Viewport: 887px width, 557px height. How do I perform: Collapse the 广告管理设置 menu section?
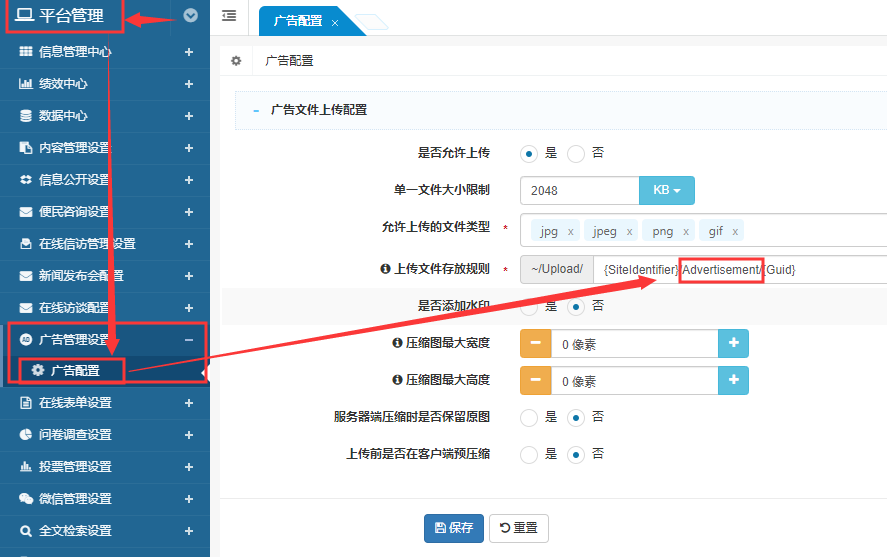[188, 339]
